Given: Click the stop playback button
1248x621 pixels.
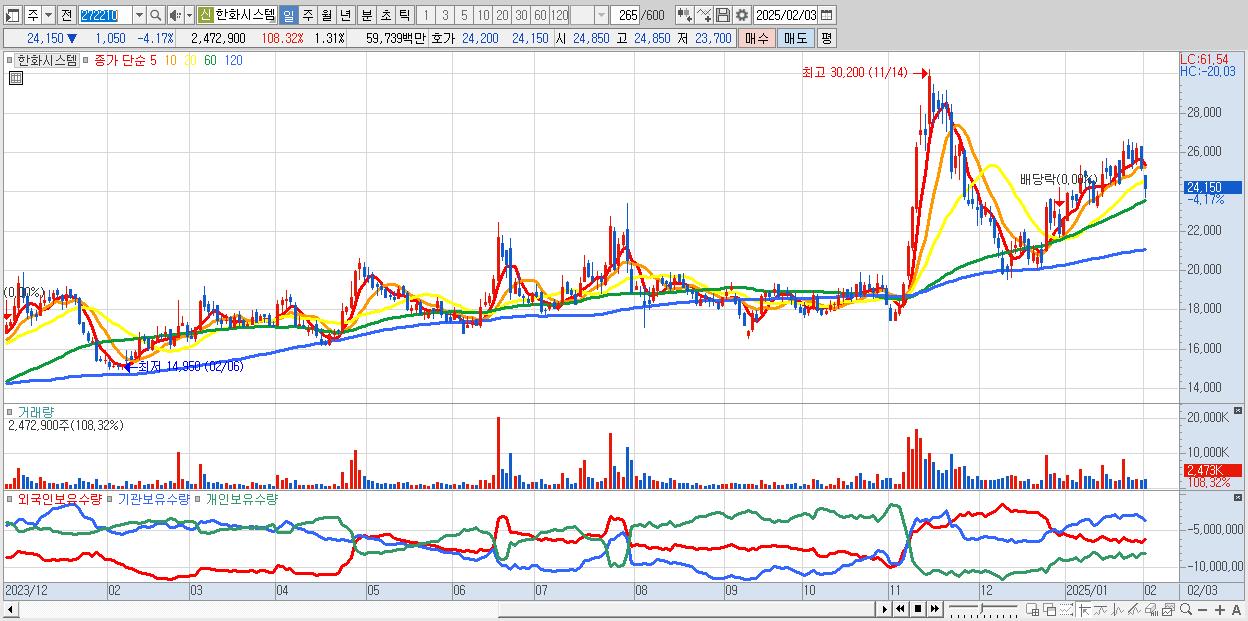Looking at the screenshot, I should coord(918,609).
